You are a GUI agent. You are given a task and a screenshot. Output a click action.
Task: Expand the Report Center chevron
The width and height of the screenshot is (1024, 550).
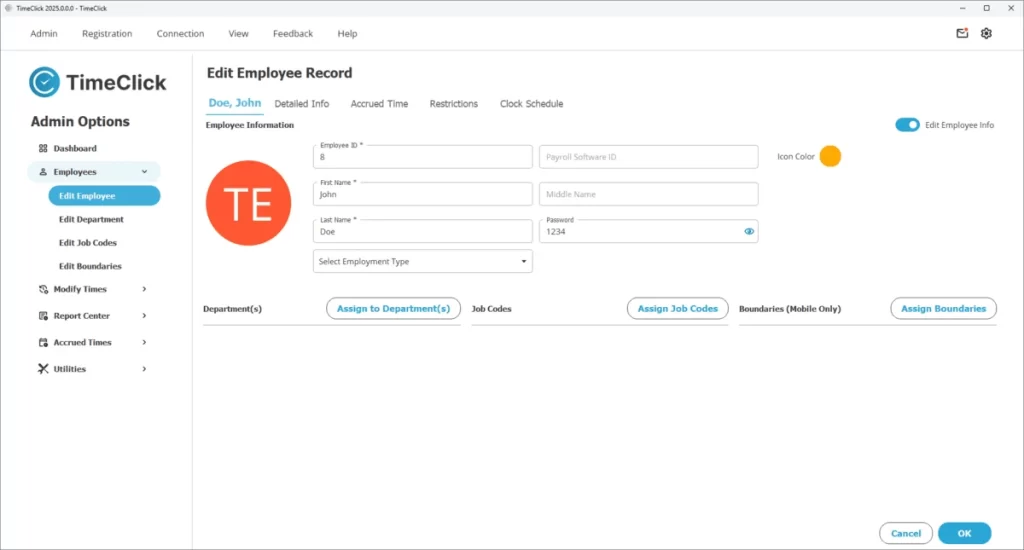point(144,316)
